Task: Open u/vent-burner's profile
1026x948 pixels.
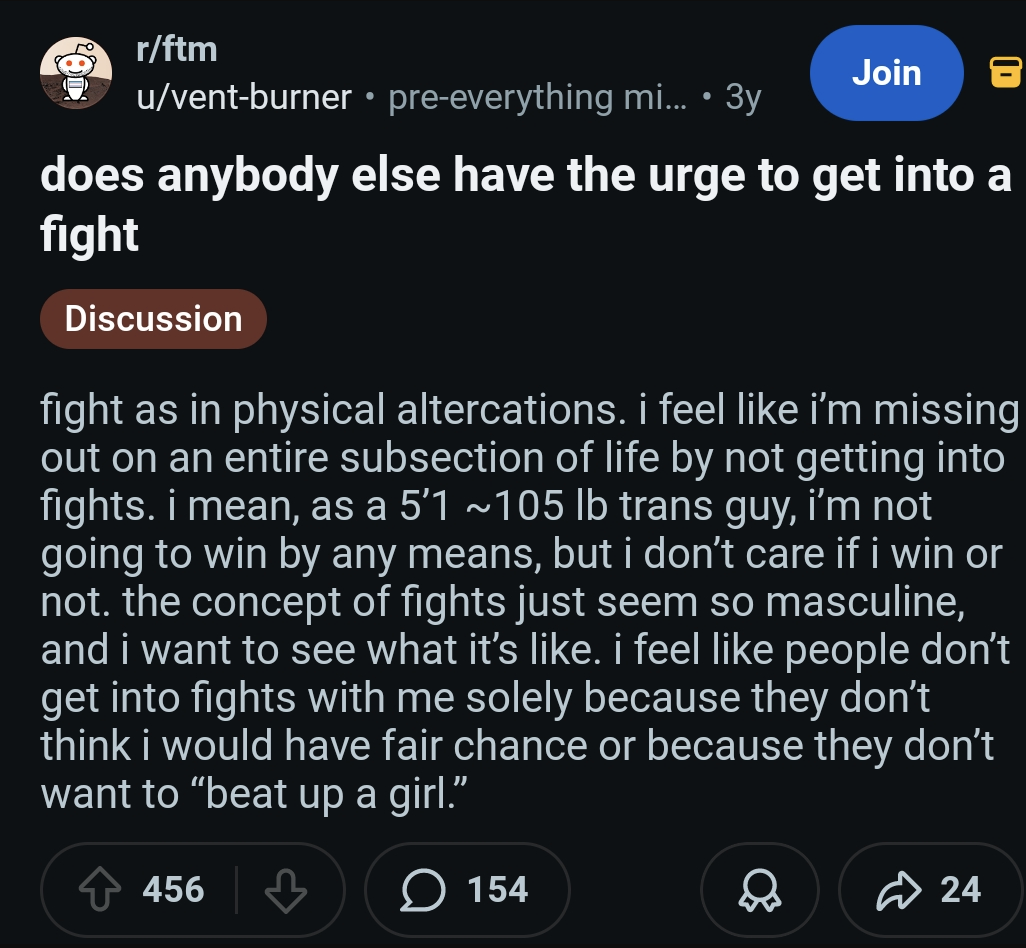Action: click(x=243, y=97)
